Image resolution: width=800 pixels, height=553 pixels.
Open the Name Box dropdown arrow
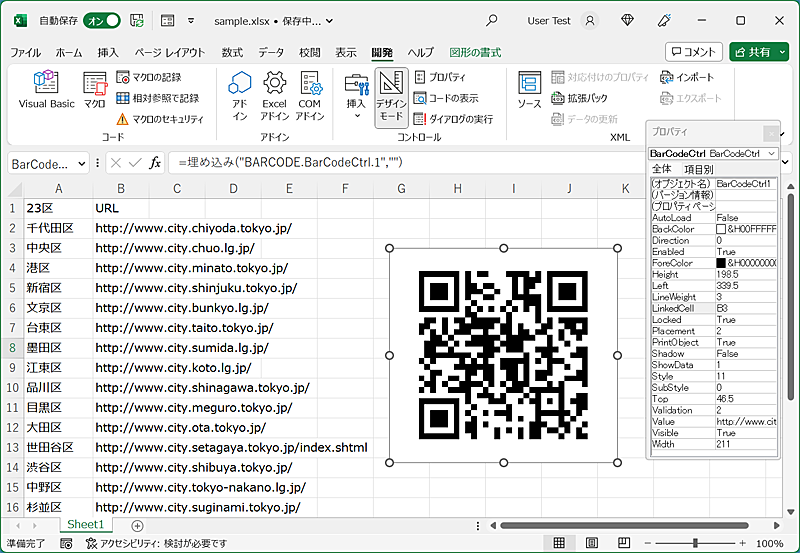82,164
